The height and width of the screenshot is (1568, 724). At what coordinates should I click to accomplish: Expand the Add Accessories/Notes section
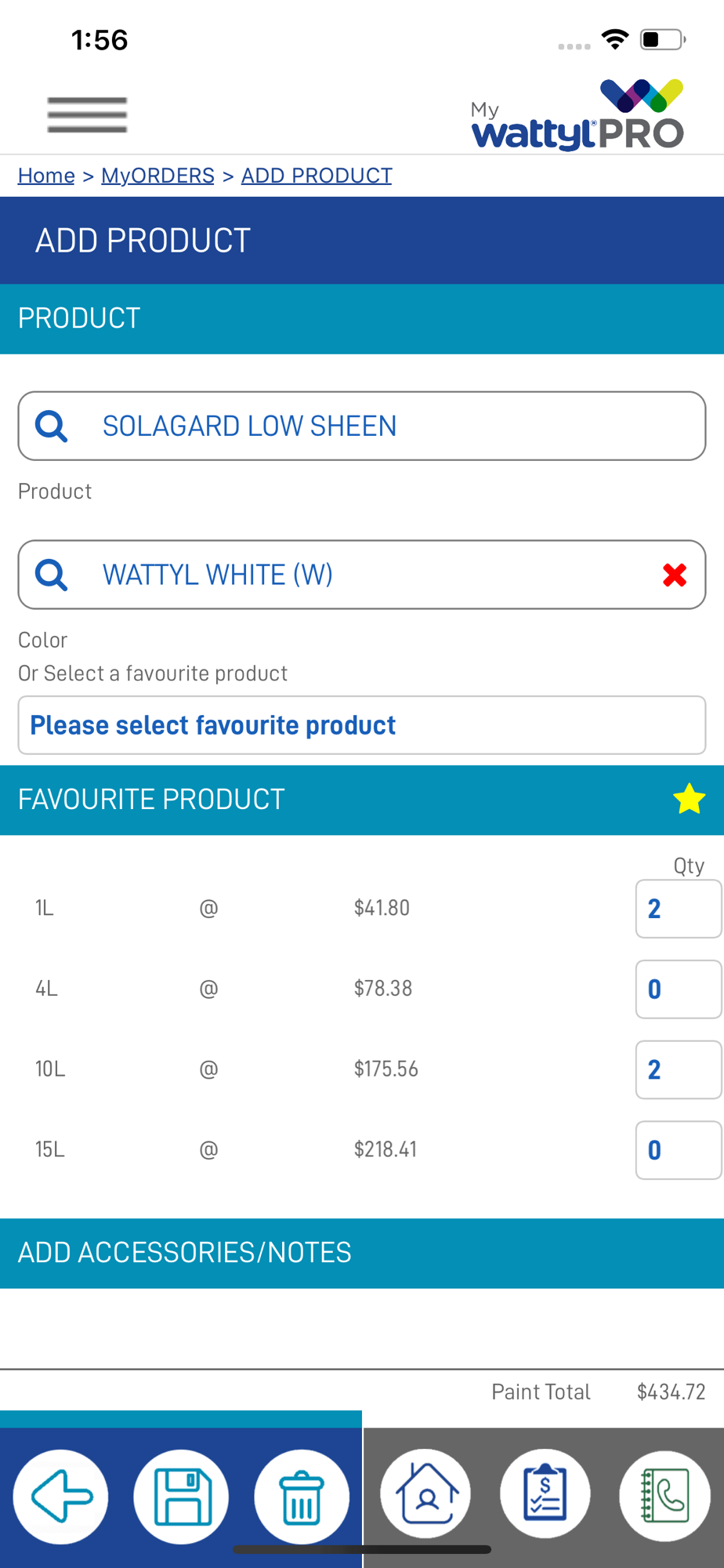coord(362,1253)
